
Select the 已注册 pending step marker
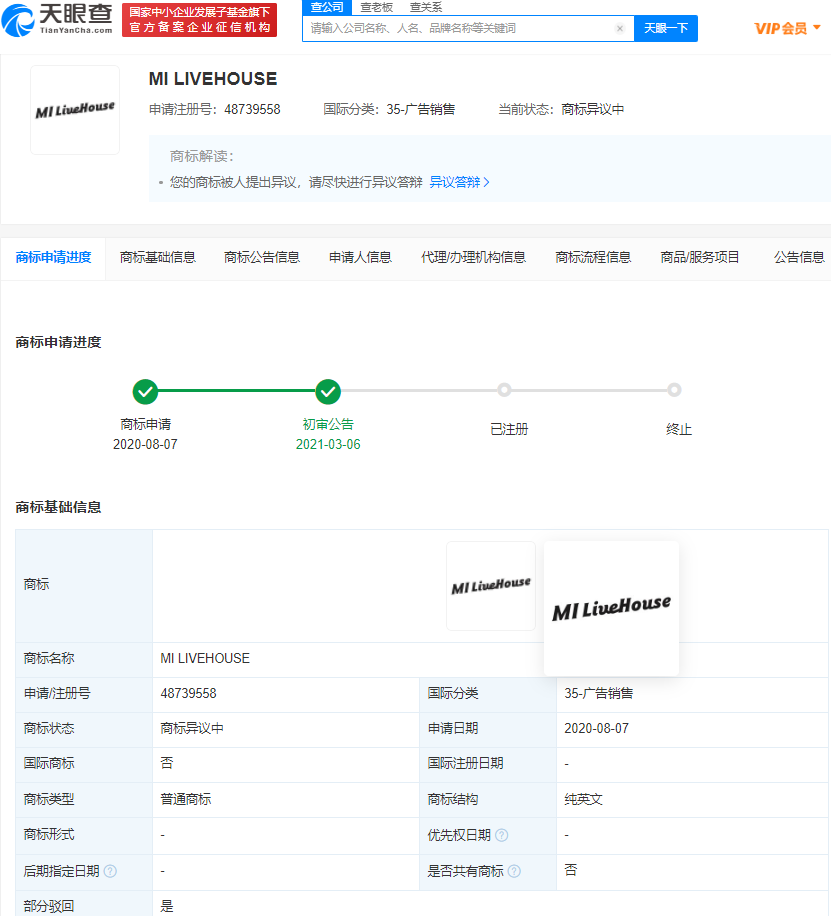click(x=504, y=390)
